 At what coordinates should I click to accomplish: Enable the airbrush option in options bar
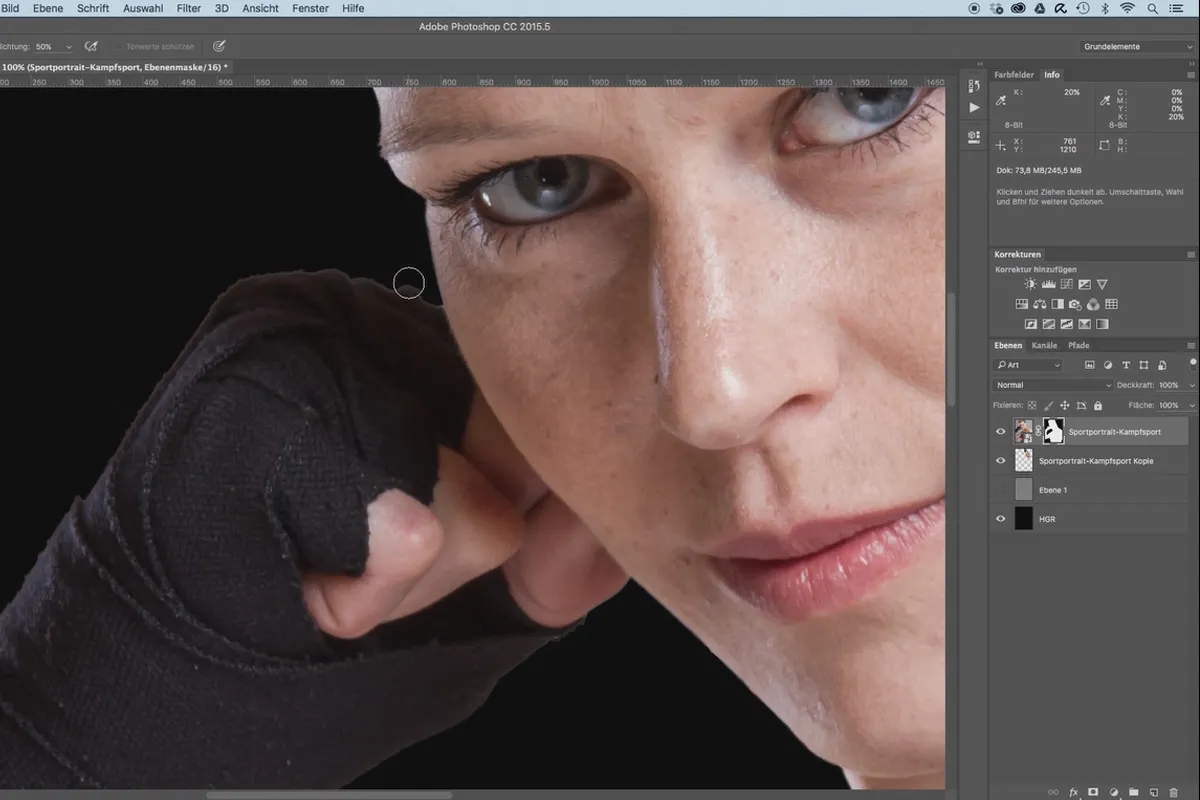click(91, 46)
